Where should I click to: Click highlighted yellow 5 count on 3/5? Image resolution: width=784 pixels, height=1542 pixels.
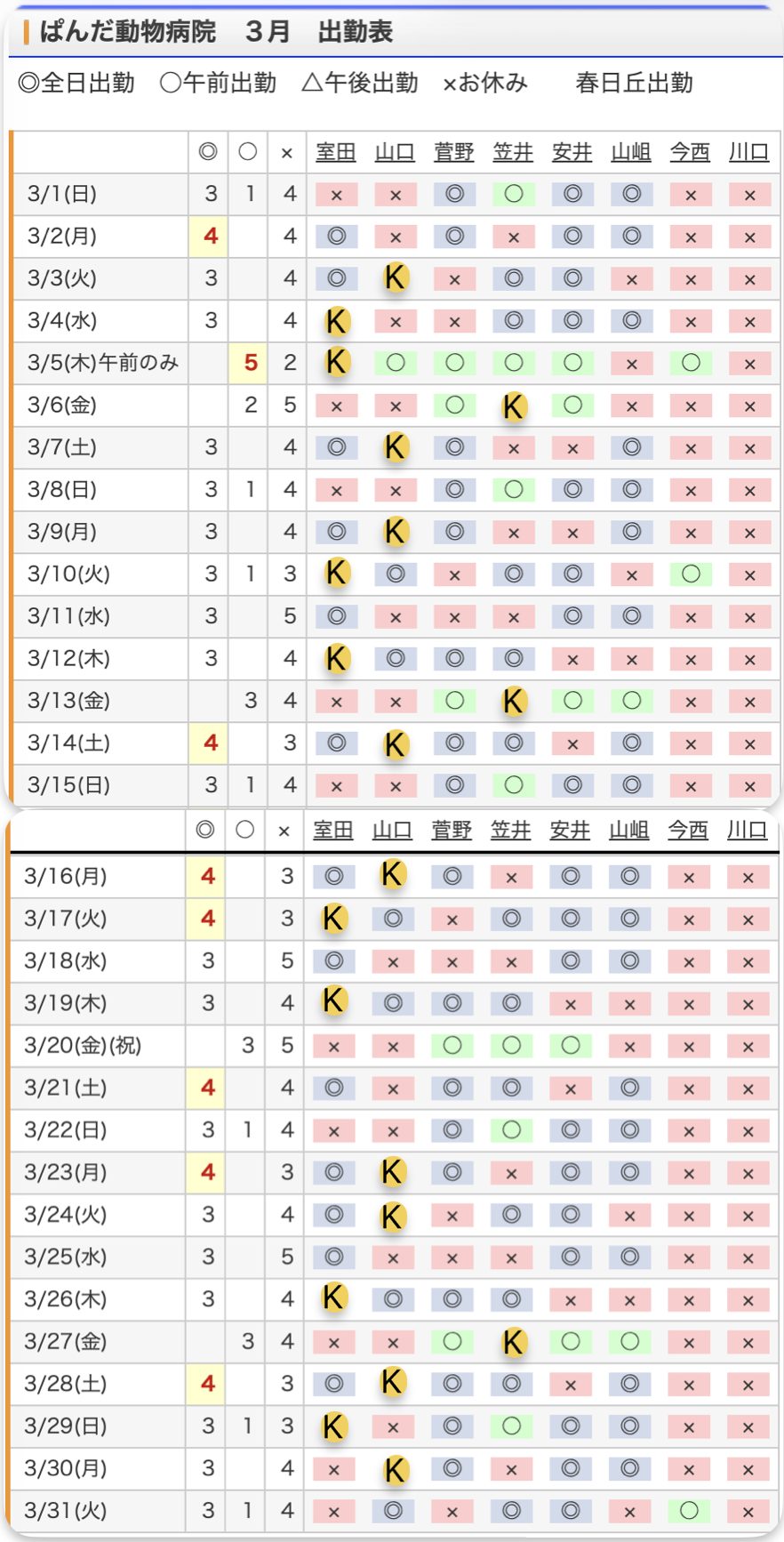pyautogui.click(x=250, y=363)
